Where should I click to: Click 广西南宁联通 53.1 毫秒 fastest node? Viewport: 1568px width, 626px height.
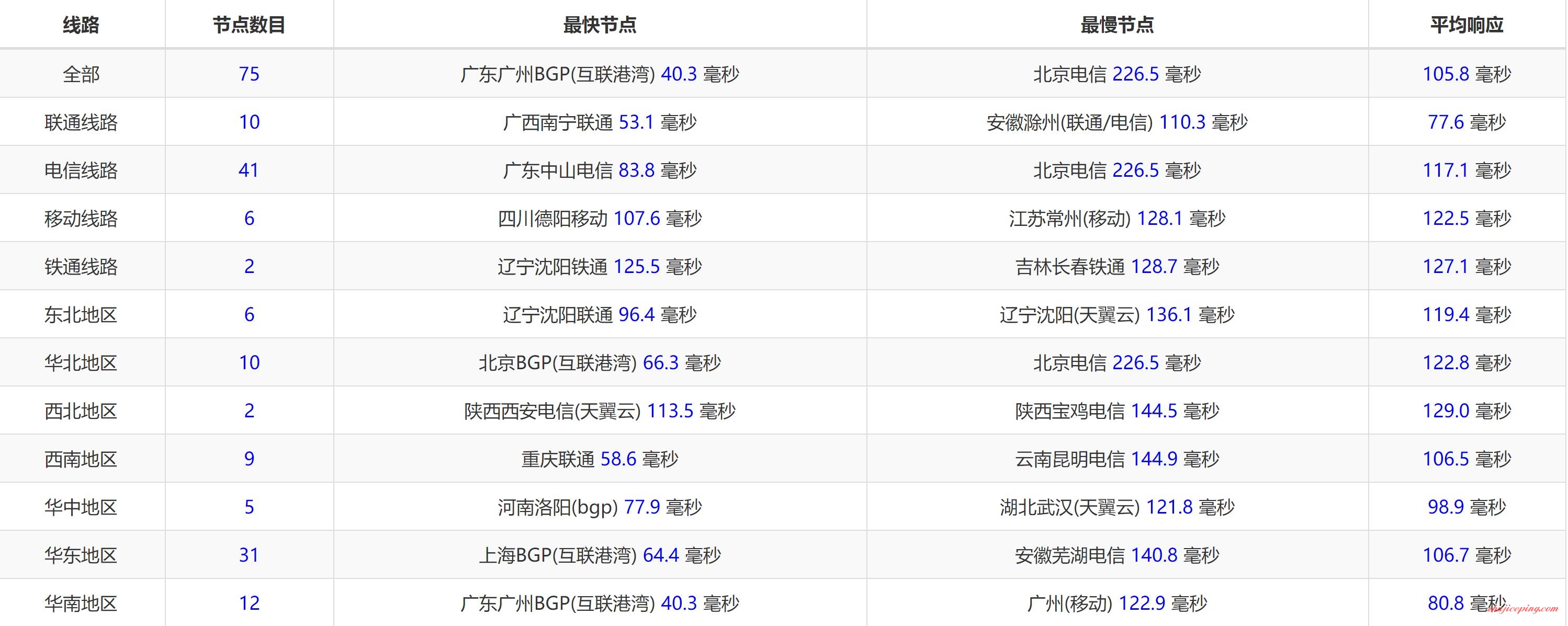click(x=600, y=122)
